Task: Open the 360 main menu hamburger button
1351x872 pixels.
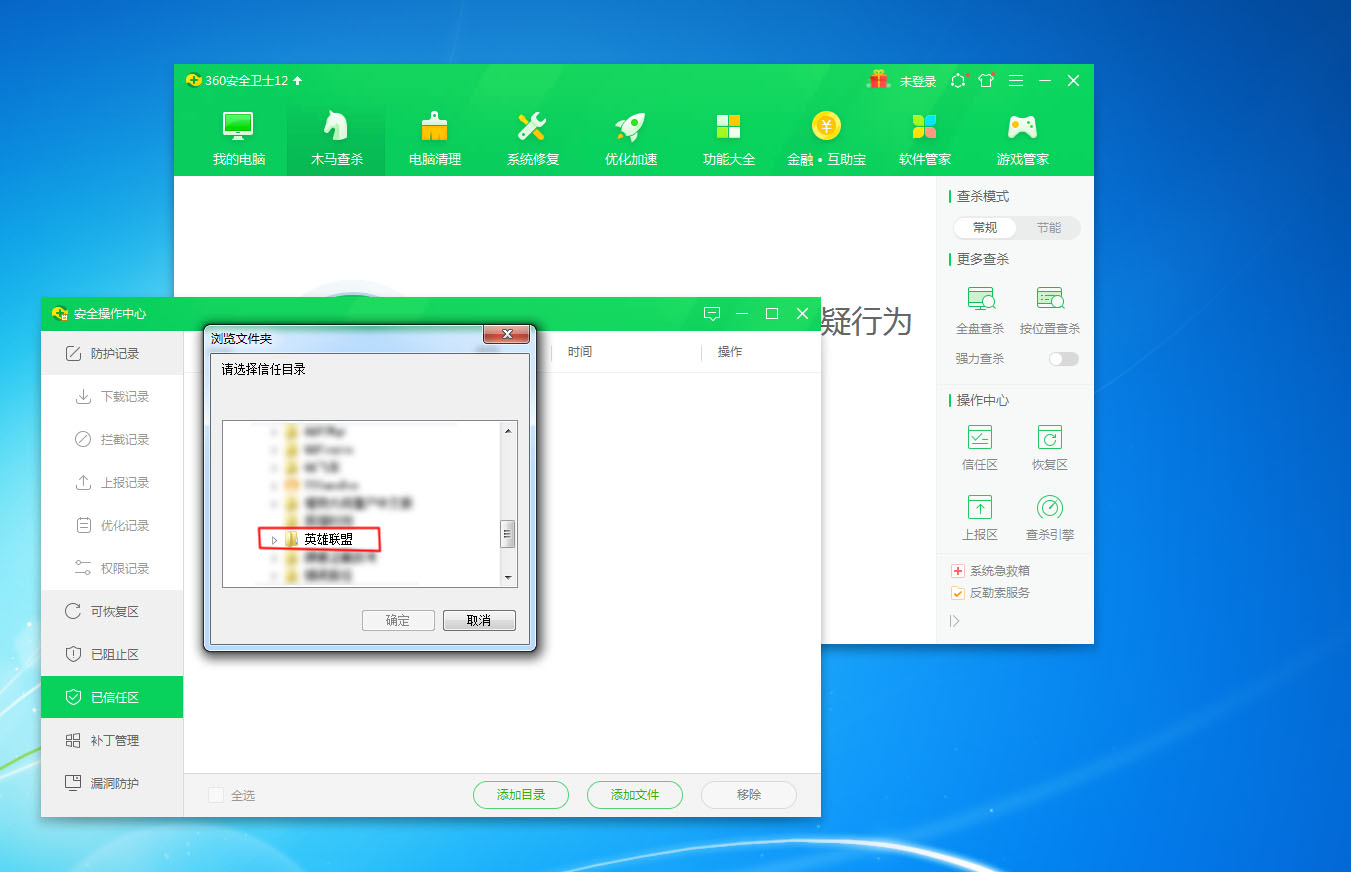Action: pos(1015,80)
